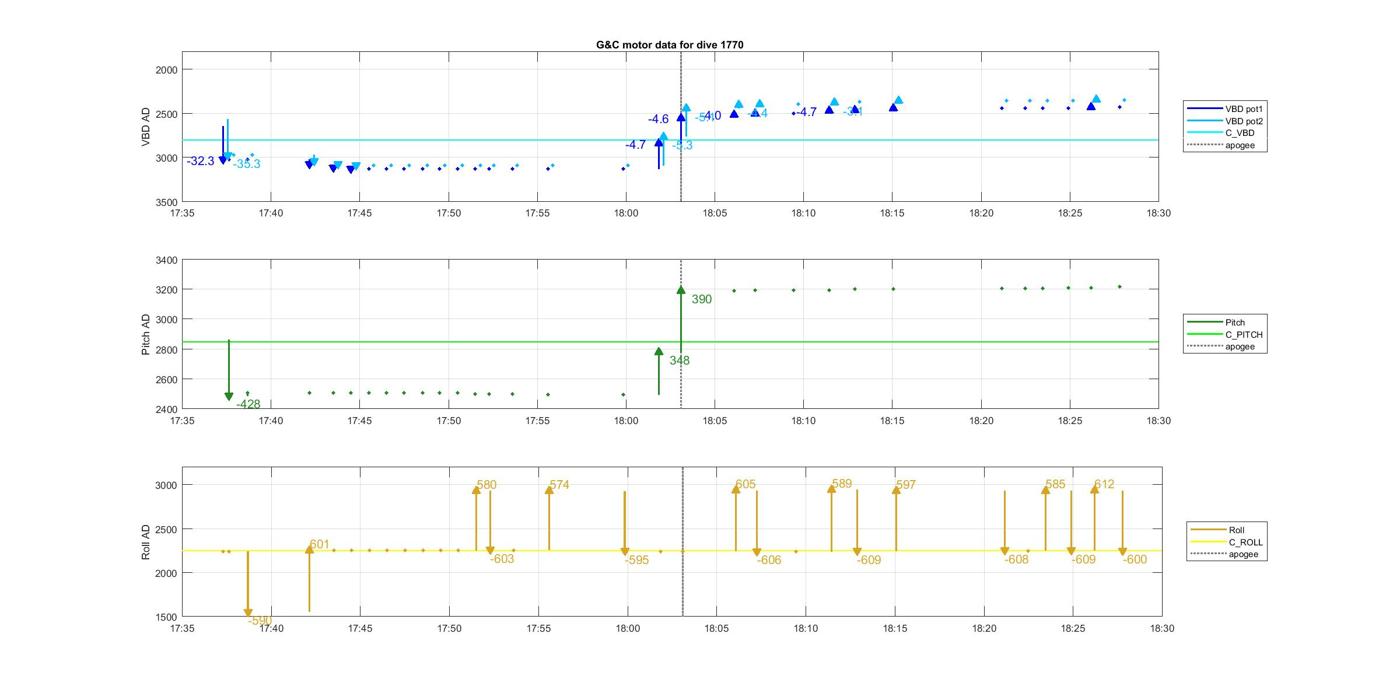This screenshot has height=693, width=1400.
Task: Click the "574" roll move label
Action: click(x=559, y=485)
